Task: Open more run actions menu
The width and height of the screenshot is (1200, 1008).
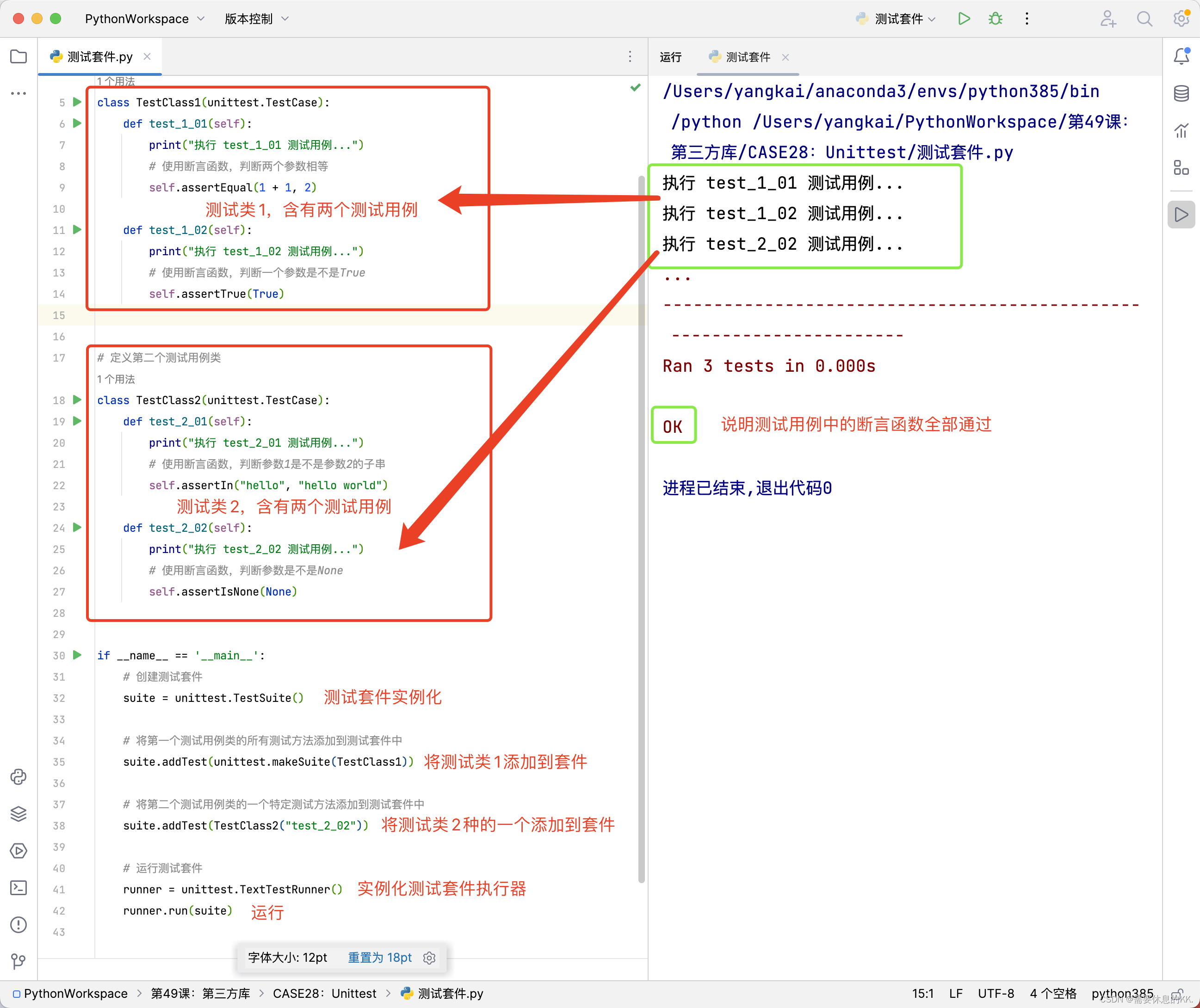Action: pos(1027,19)
